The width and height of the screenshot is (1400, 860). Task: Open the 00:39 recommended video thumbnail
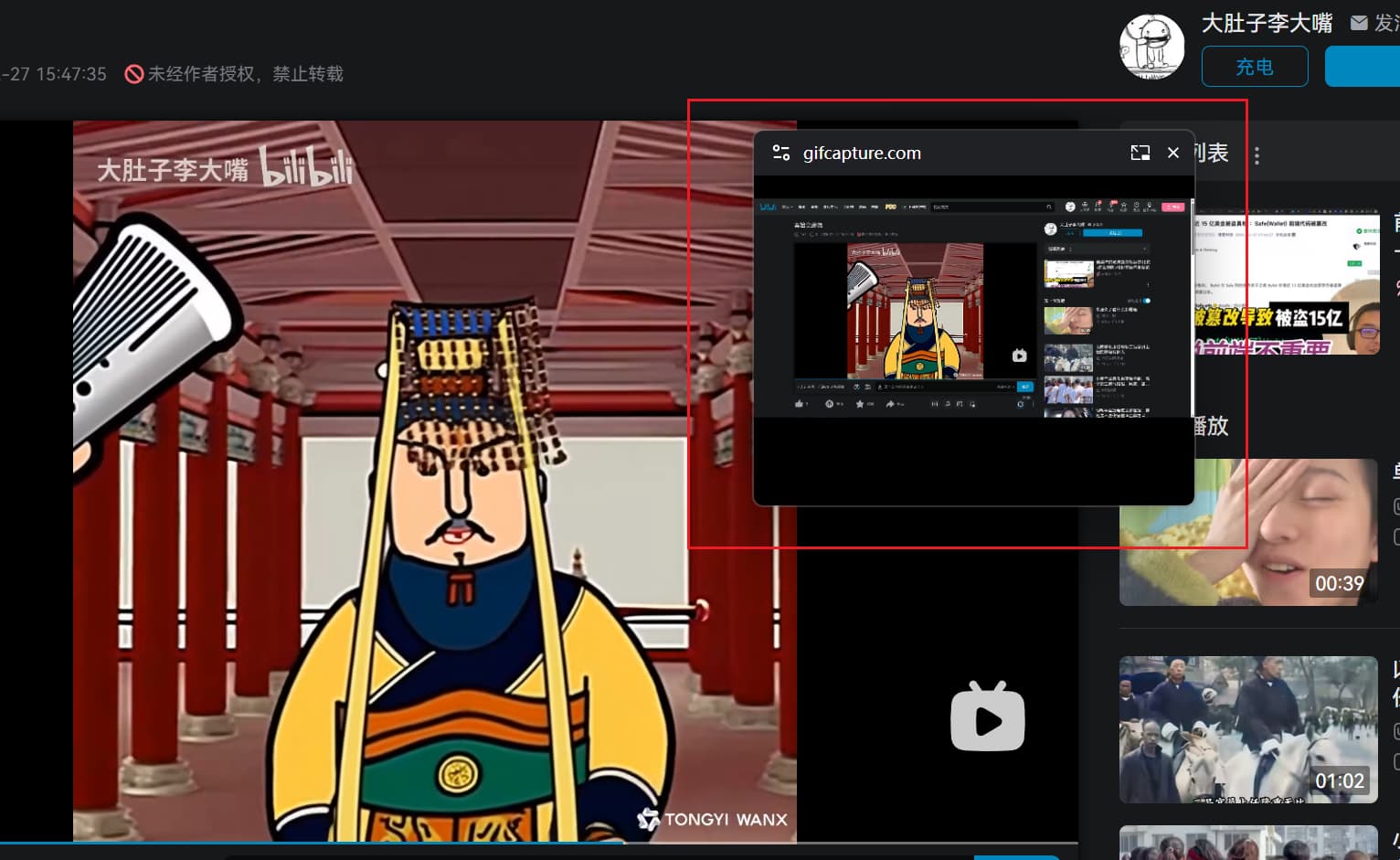click(x=1248, y=530)
